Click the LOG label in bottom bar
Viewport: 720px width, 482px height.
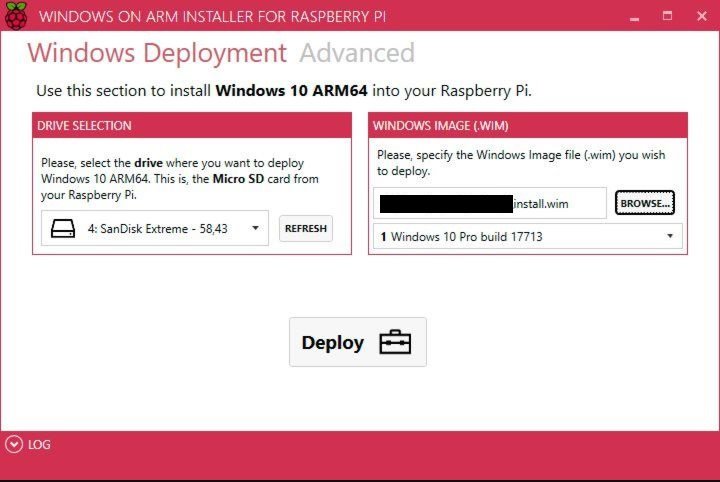(x=39, y=445)
